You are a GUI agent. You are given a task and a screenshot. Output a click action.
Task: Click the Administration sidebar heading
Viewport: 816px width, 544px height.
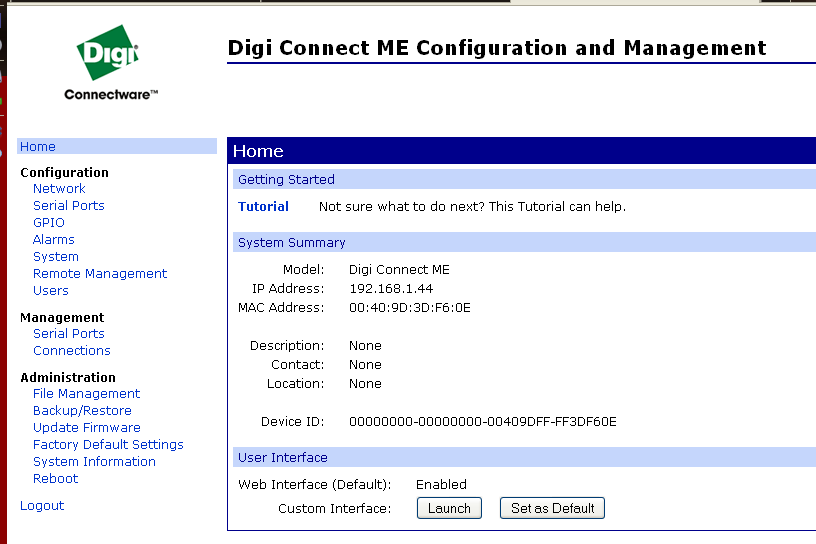tap(68, 377)
